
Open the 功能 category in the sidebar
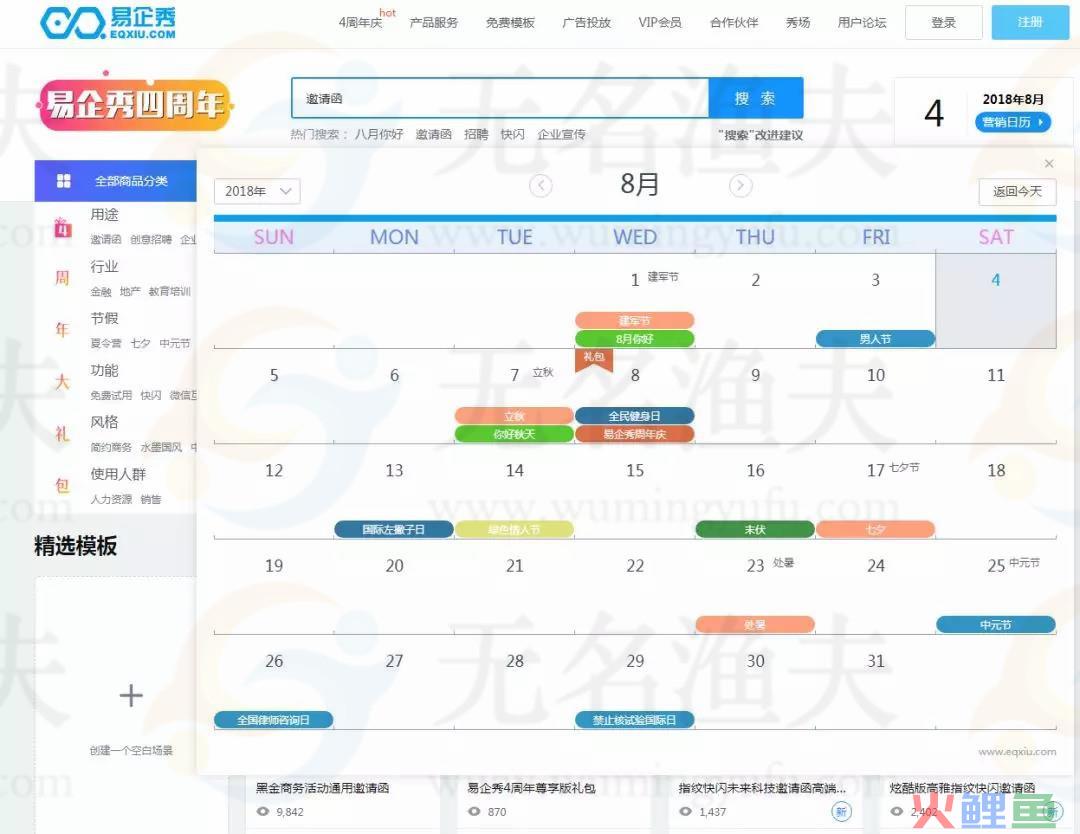[104, 371]
